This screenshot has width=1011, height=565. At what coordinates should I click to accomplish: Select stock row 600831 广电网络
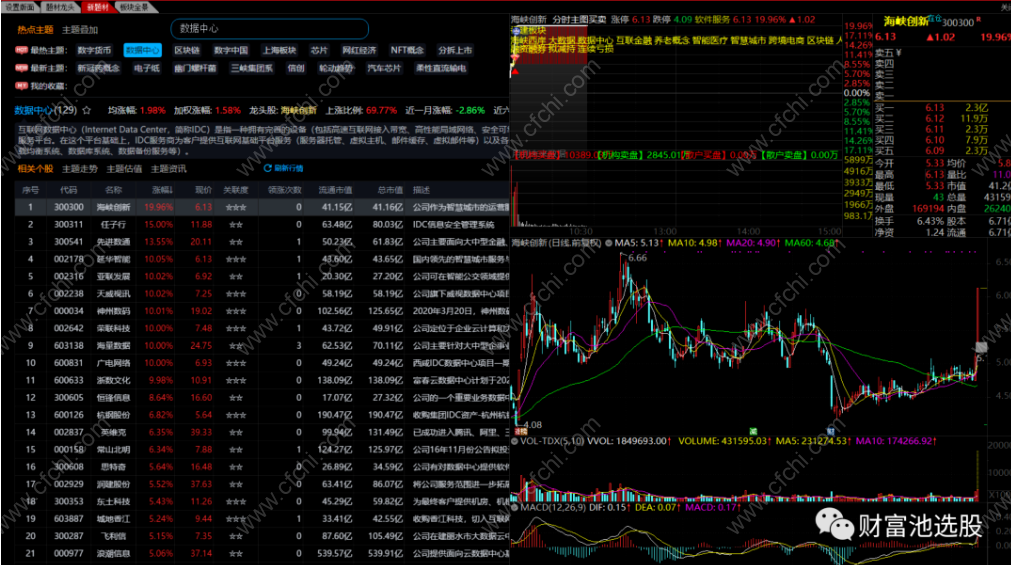[262, 363]
